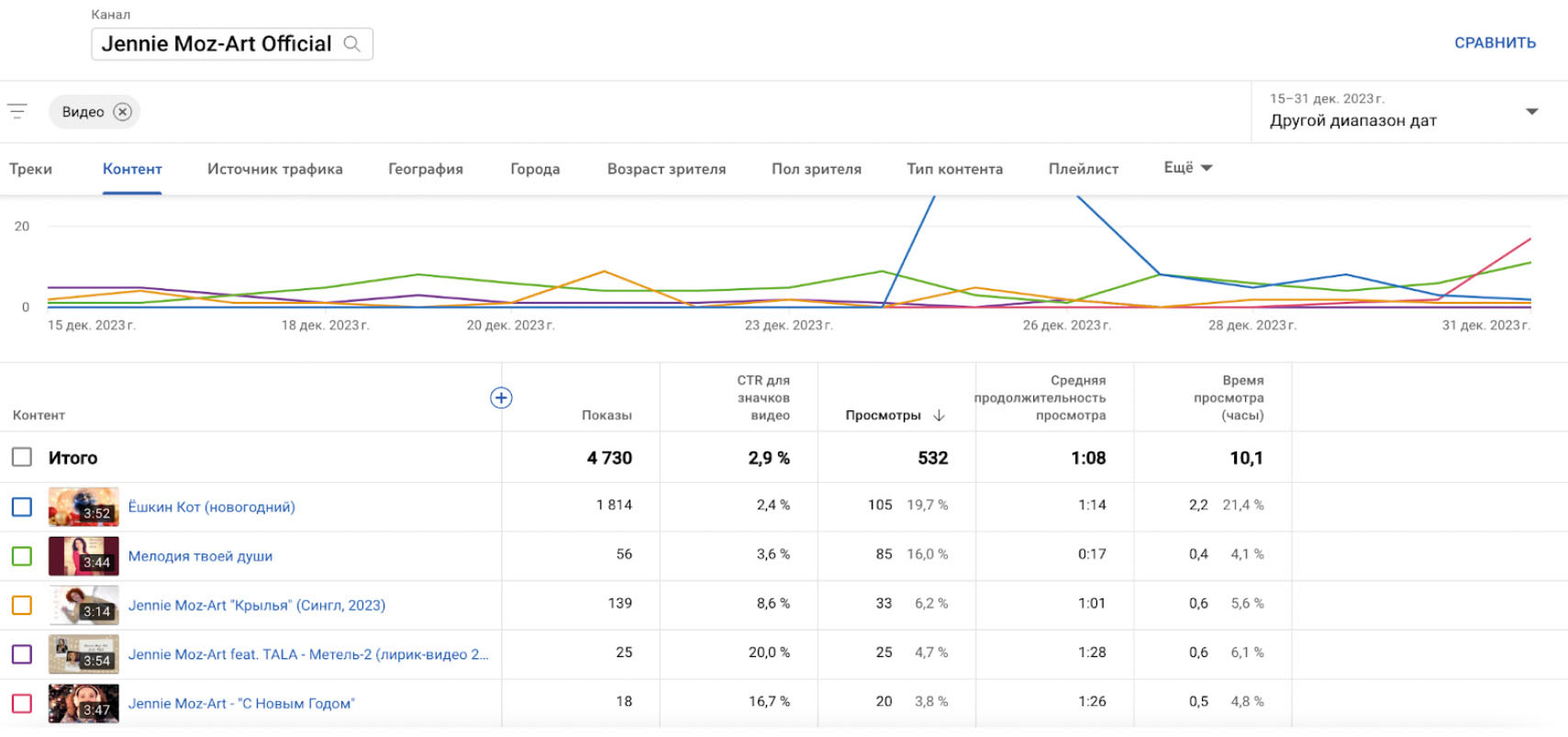Click the search icon in channel field
The width and height of the screenshot is (1568, 737).
click(x=351, y=44)
